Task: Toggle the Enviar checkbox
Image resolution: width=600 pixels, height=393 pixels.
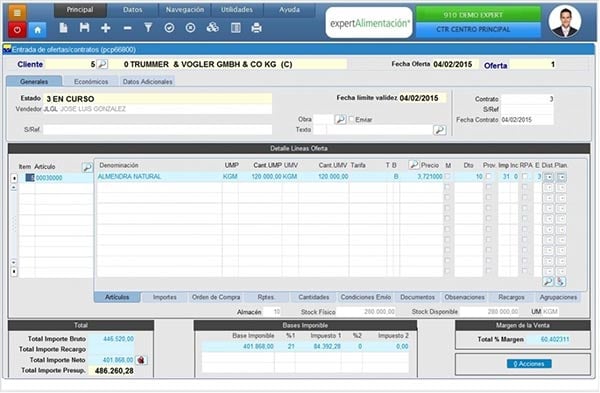Action: click(352, 119)
